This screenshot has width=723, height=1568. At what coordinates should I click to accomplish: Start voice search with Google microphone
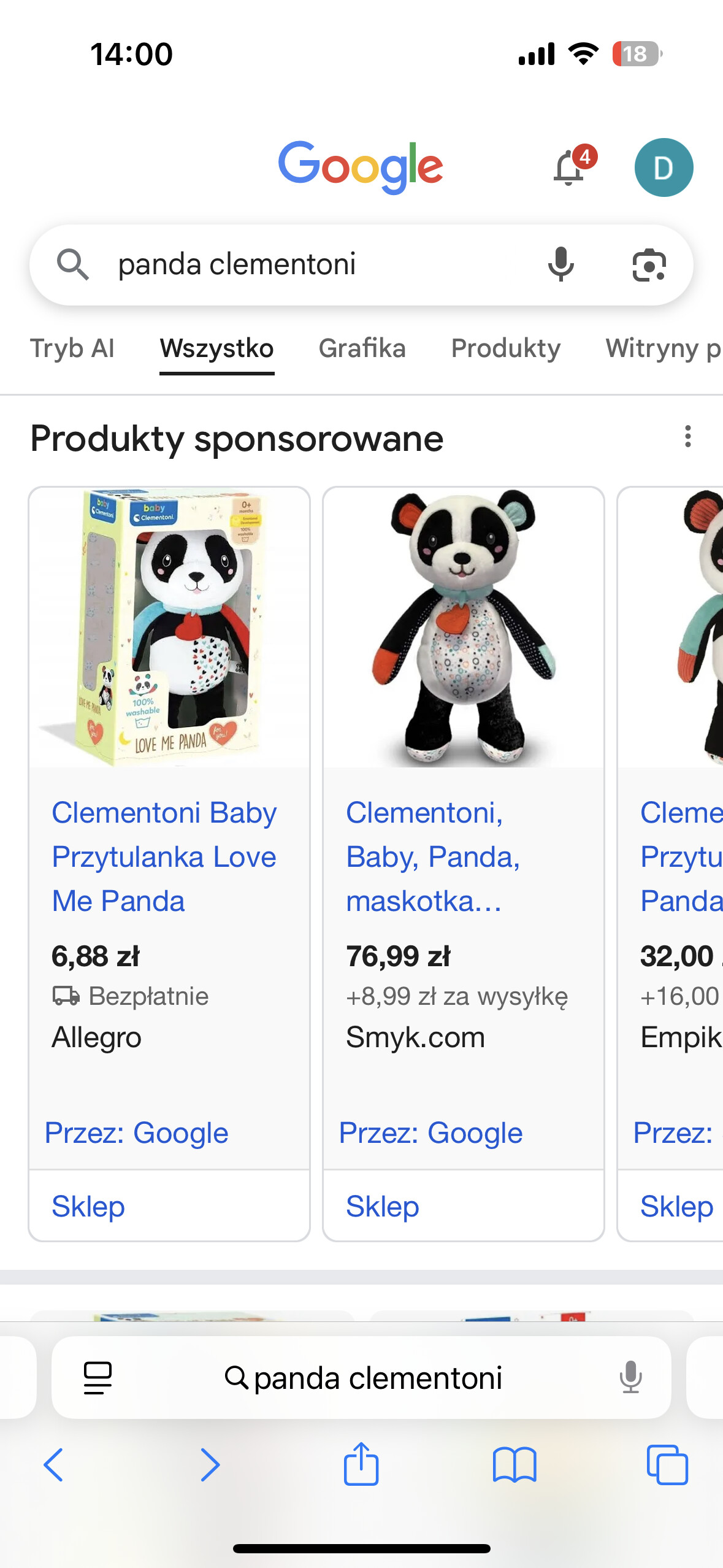point(560,265)
